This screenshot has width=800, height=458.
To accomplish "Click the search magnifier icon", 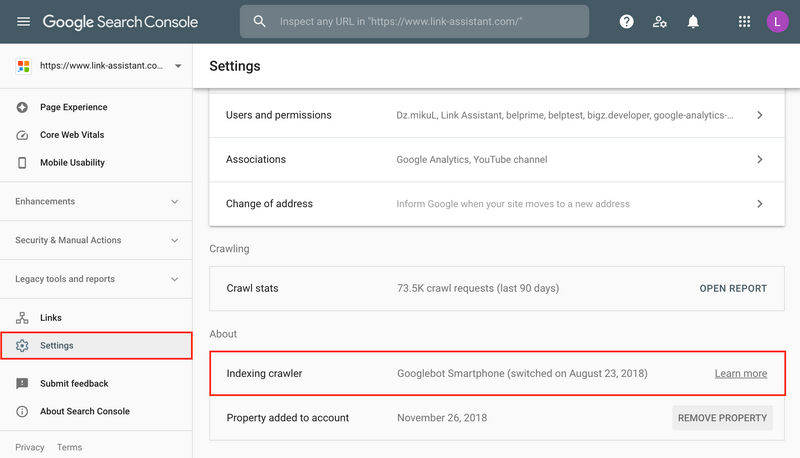I will (260, 21).
